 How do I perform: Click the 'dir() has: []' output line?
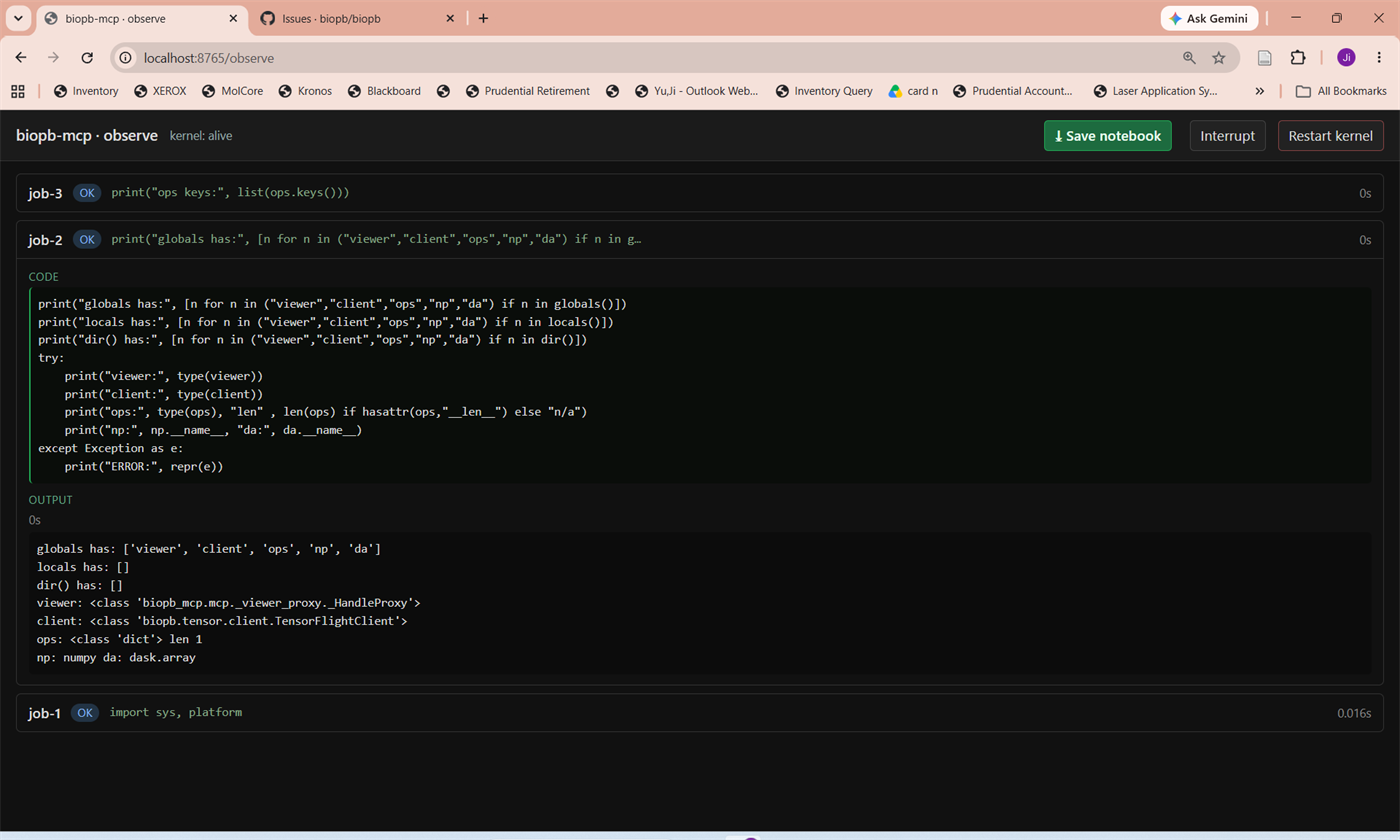79,585
